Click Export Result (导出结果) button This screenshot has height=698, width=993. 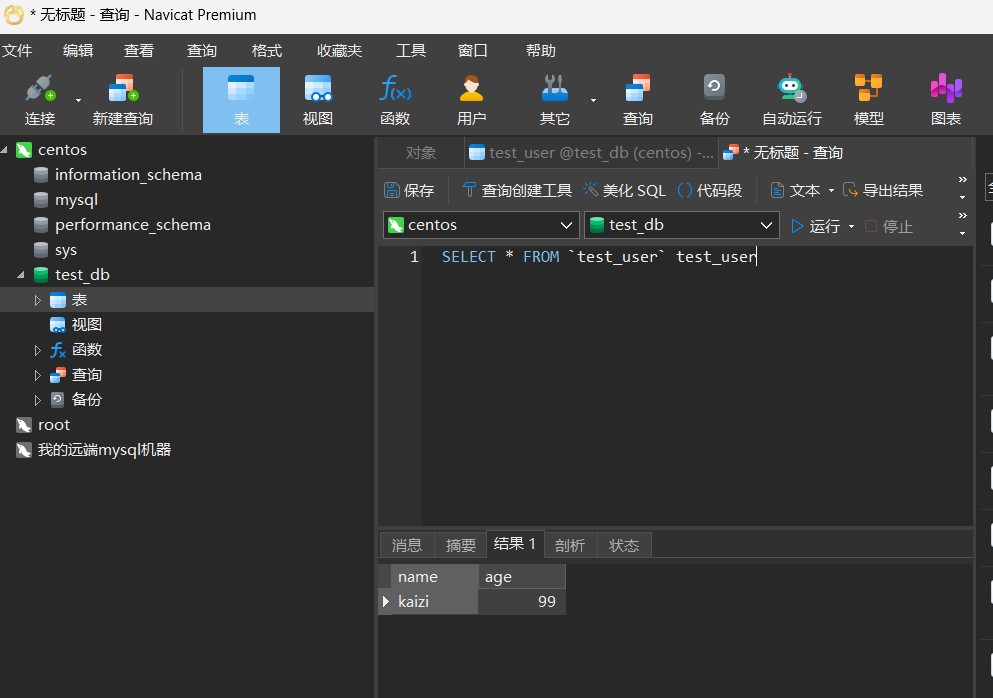883,191
